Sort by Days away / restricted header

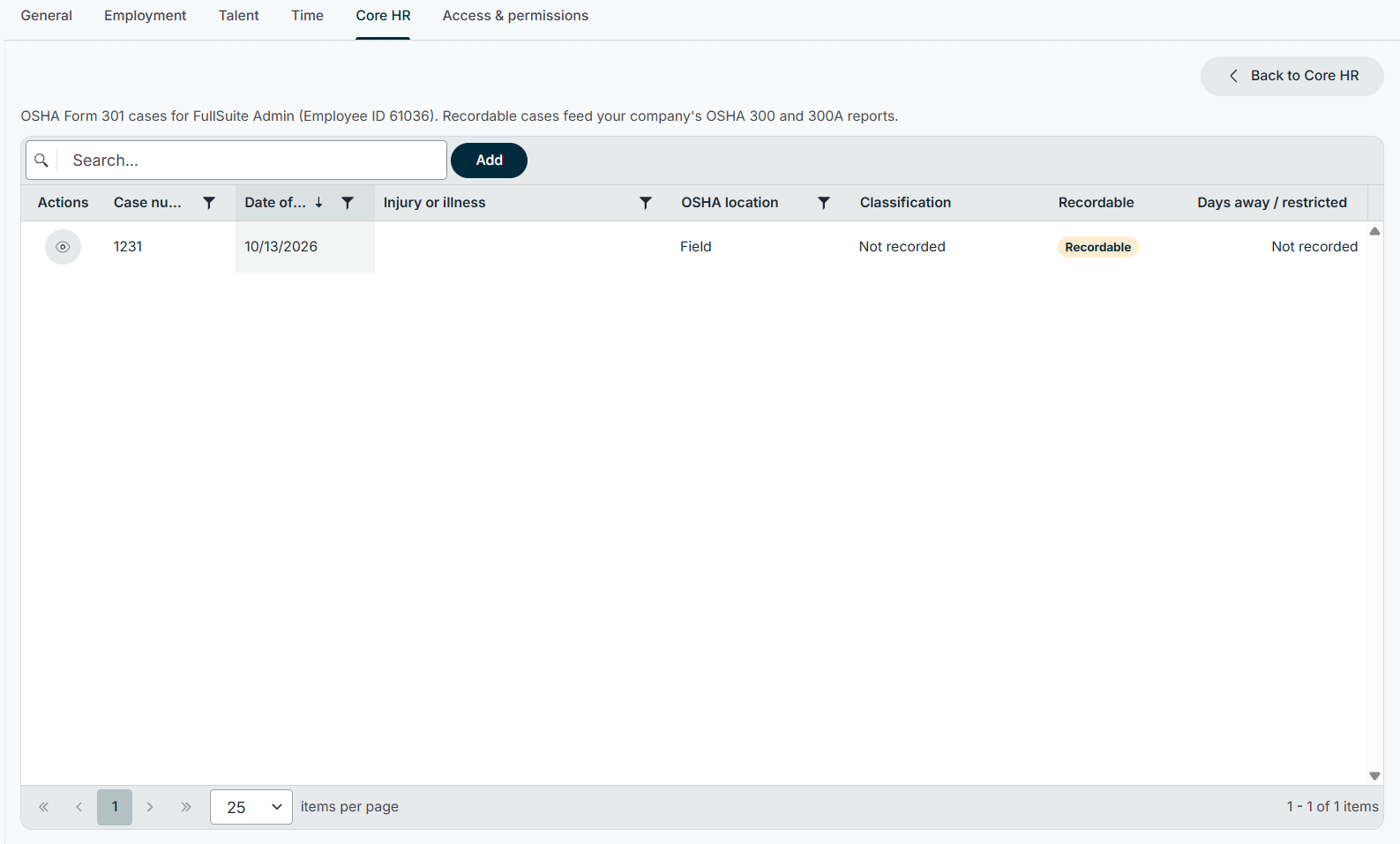[x=1272, y=203]
